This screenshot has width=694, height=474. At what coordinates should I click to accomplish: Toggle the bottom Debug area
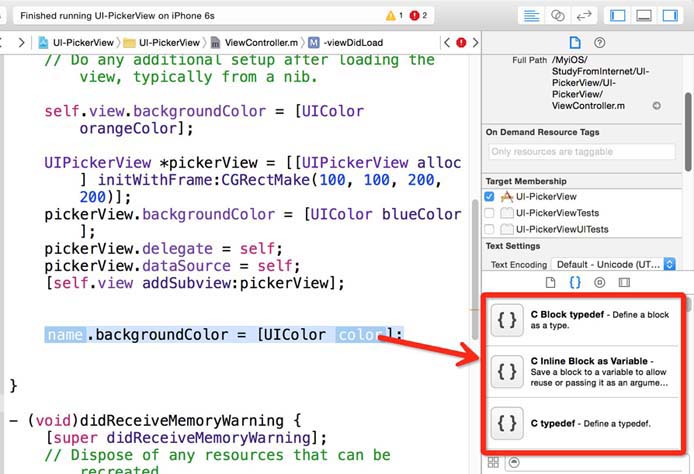tap(645, 16)
